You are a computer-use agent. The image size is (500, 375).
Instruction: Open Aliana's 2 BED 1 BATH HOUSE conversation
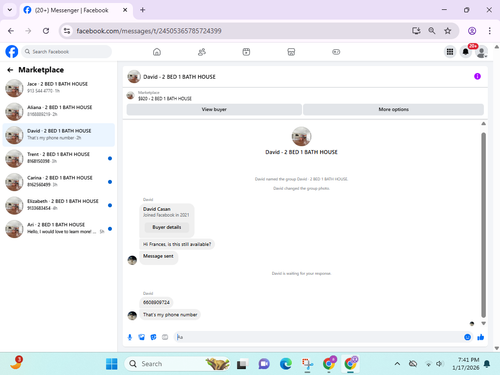pos(59,111)
